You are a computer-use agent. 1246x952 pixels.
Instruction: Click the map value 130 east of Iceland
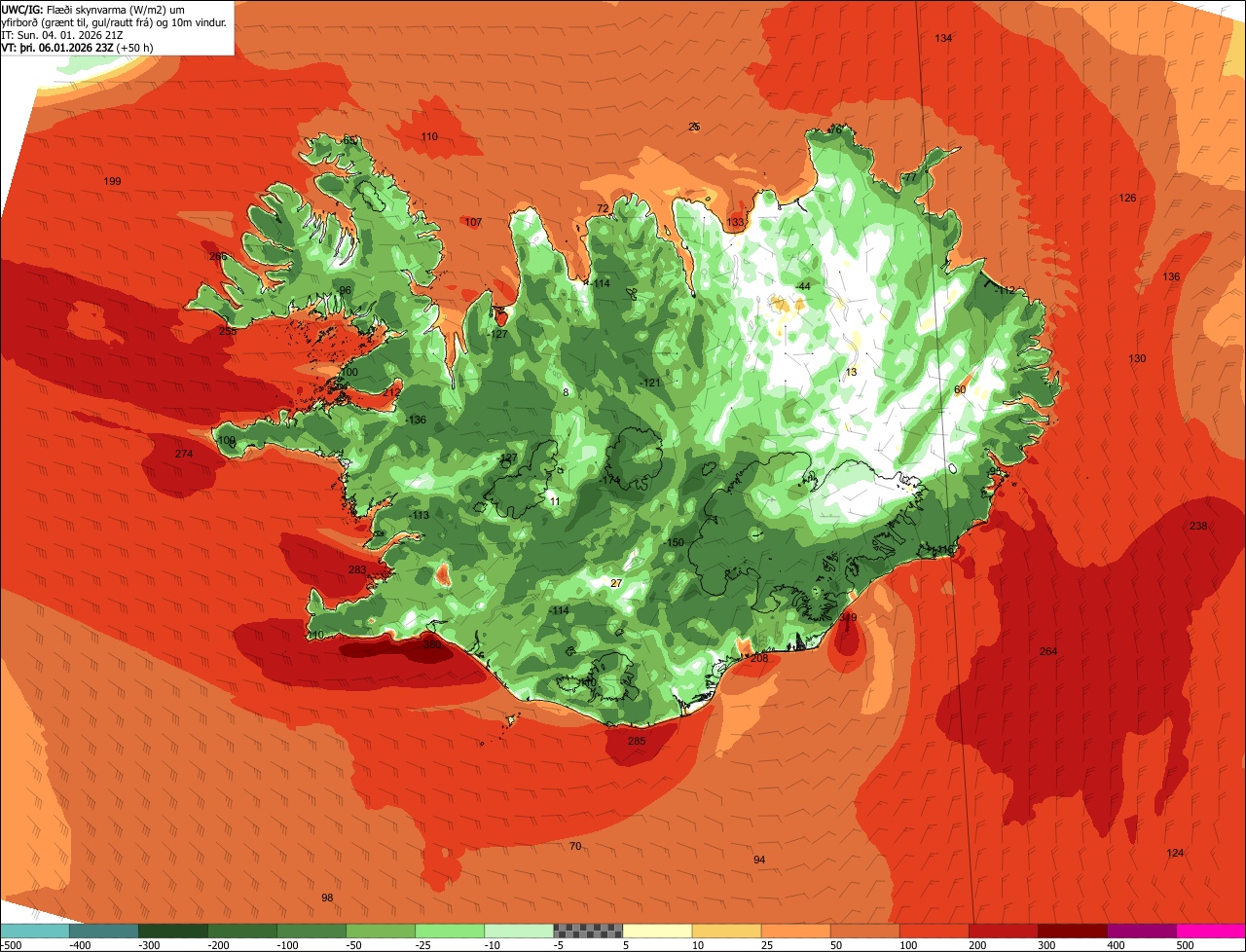tap(1137, 358)
